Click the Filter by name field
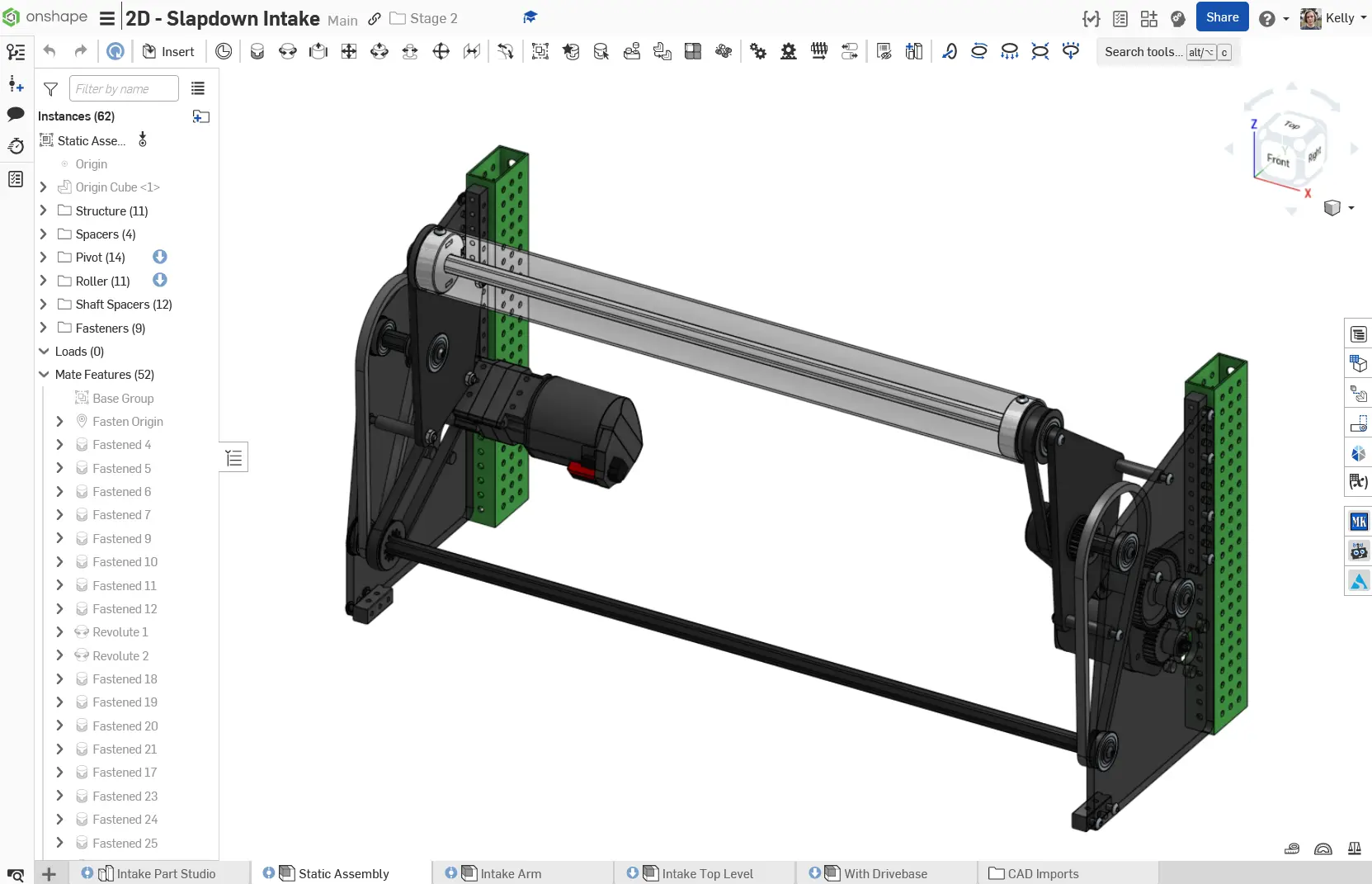1372x884 pixels. point(124,89)
